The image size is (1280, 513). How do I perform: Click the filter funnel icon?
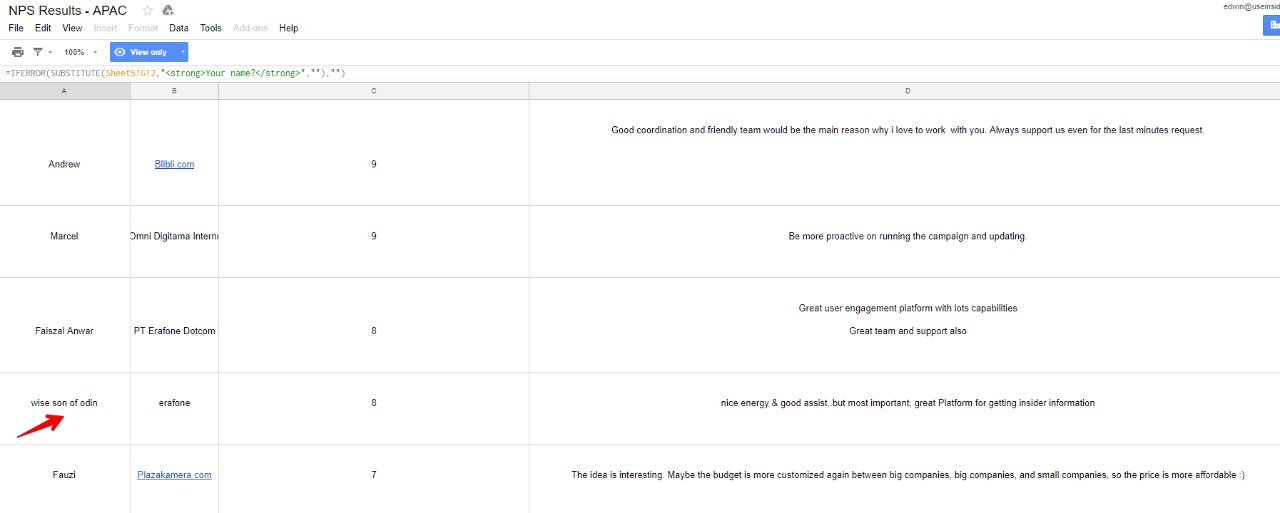click(37, 52)
